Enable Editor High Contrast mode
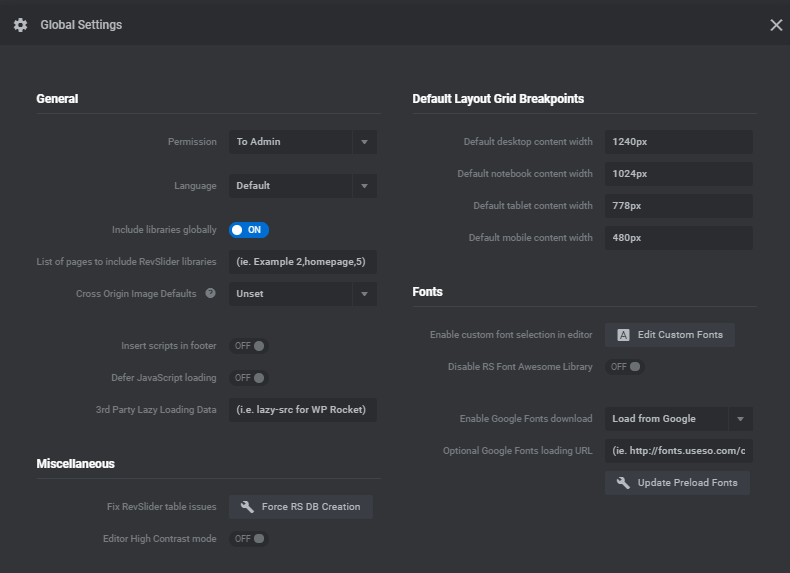 (249, 539)
